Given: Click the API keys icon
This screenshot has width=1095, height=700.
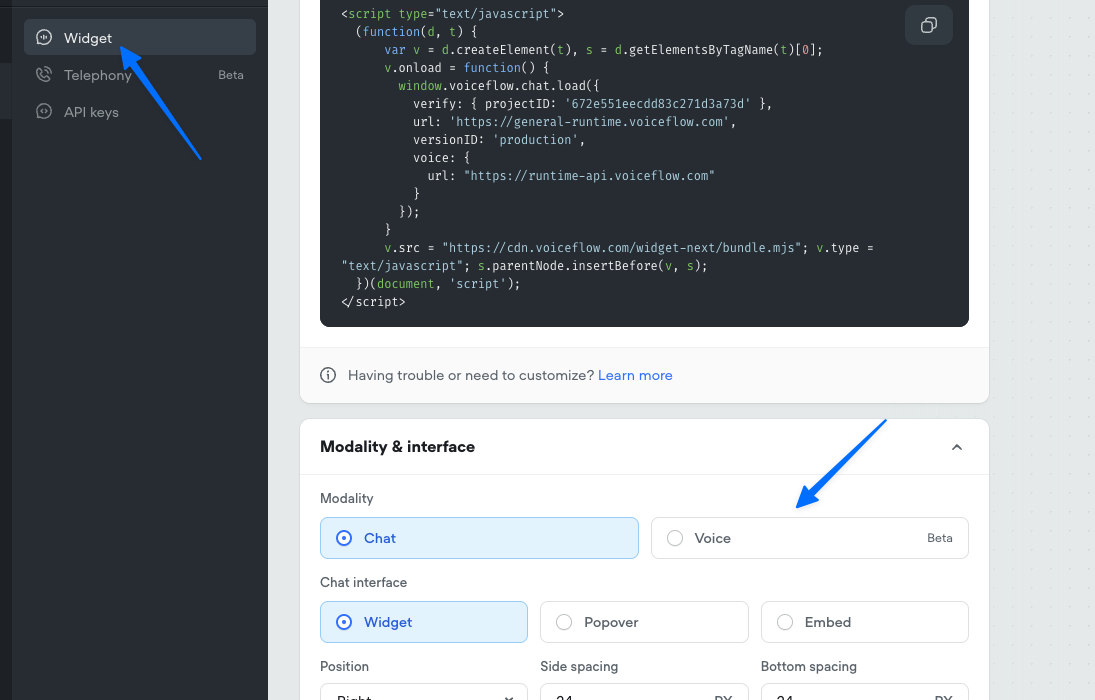Looking at the screenshot, I should pyautogui.click(x=44, y=112).
